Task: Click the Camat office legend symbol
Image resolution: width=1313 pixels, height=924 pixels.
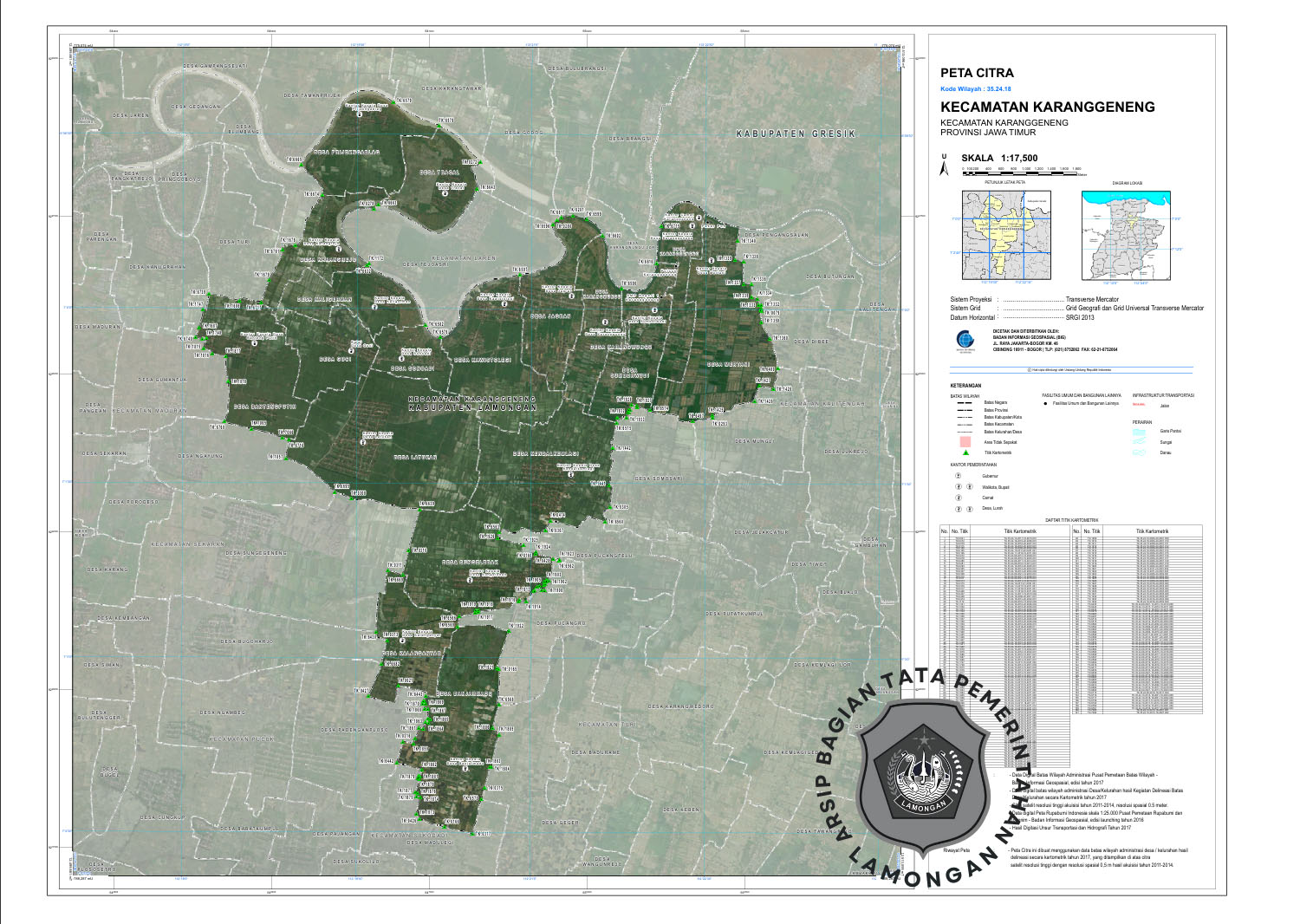Action: (959, 498)
